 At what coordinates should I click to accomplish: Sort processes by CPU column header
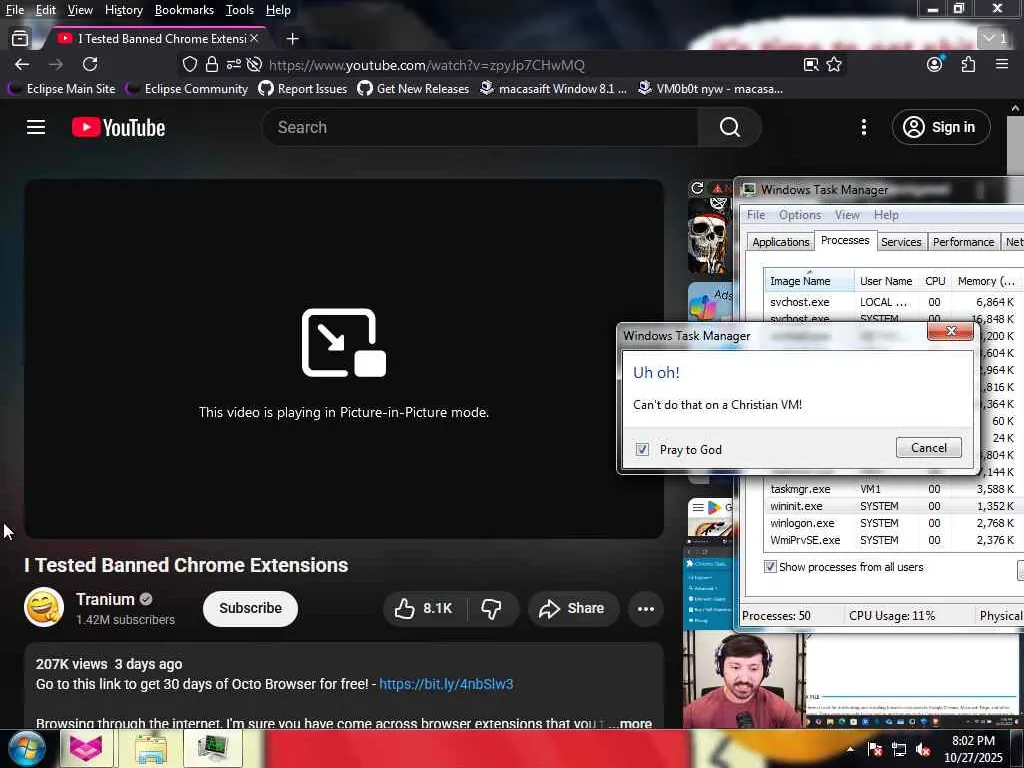point(935,281)
